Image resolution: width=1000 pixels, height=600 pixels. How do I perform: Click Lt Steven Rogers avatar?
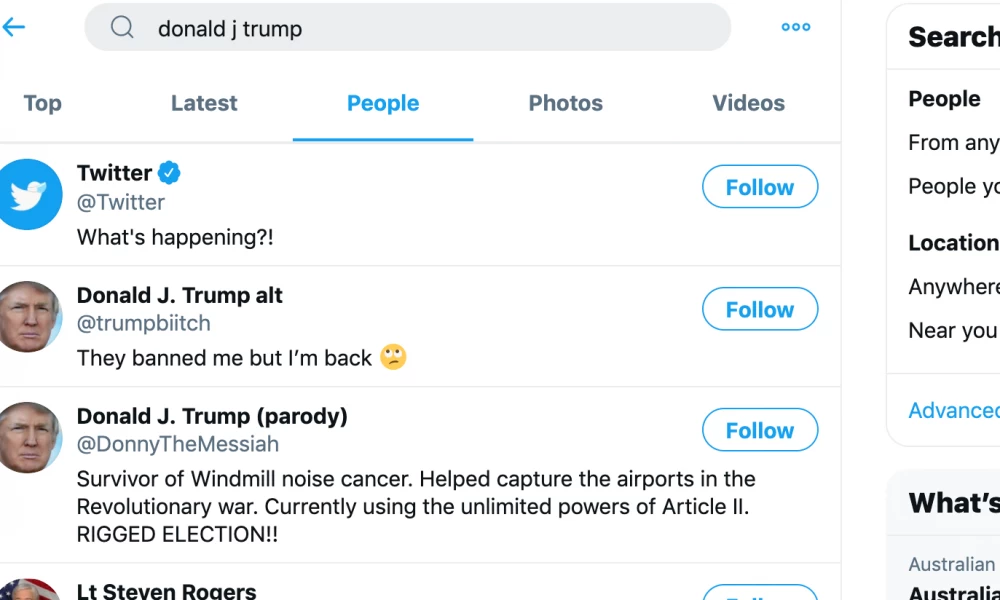tap(29, 590)
